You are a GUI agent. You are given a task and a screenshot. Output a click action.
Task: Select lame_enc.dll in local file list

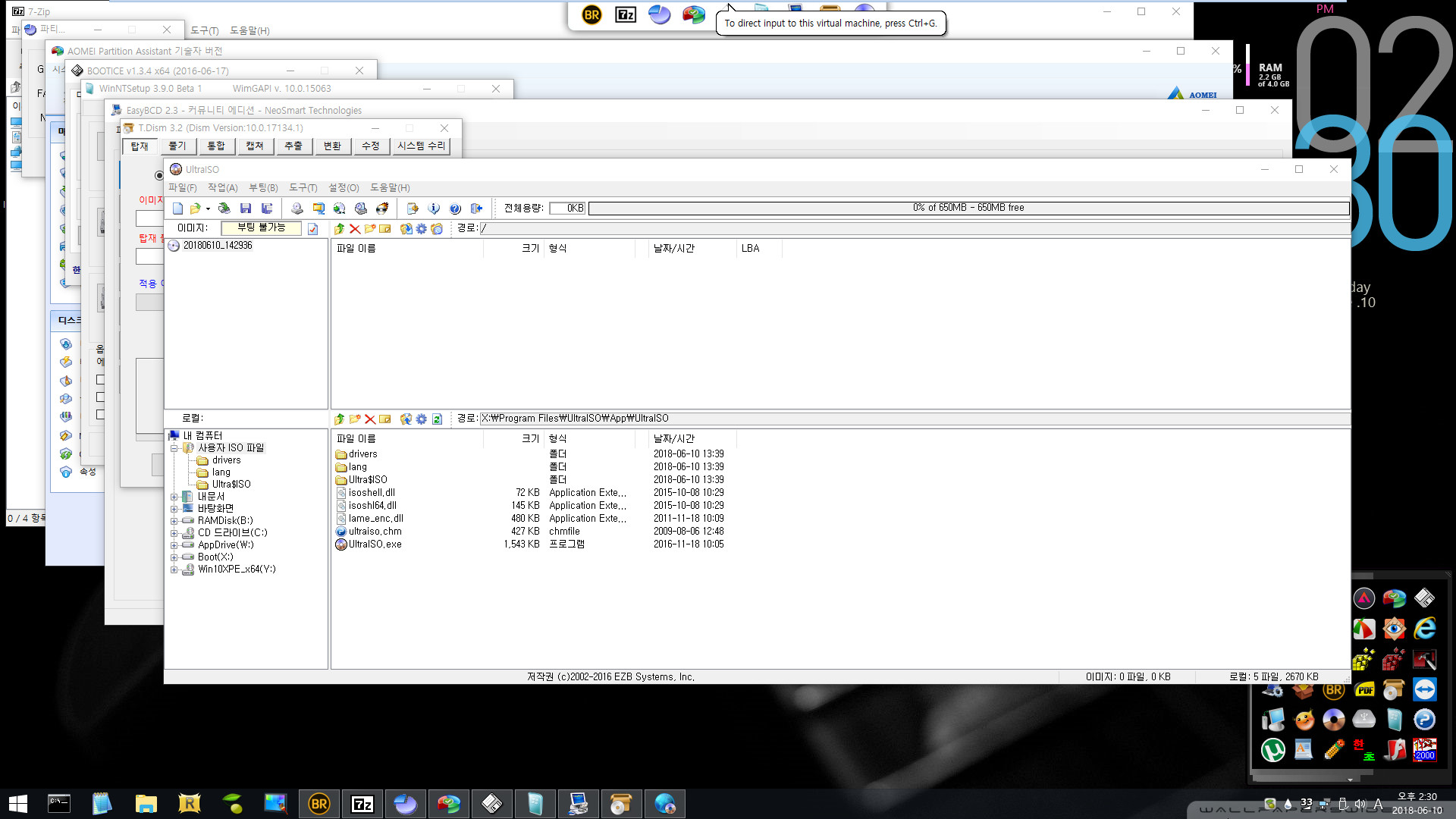[375, 519]
